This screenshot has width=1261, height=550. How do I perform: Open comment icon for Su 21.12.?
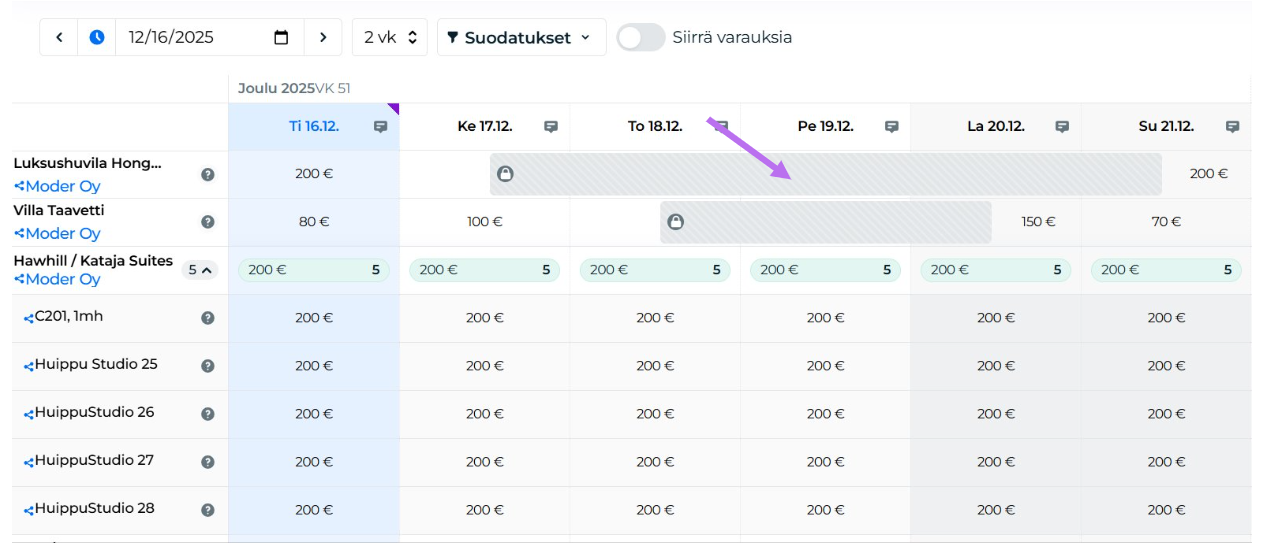tap(1233, 127)
